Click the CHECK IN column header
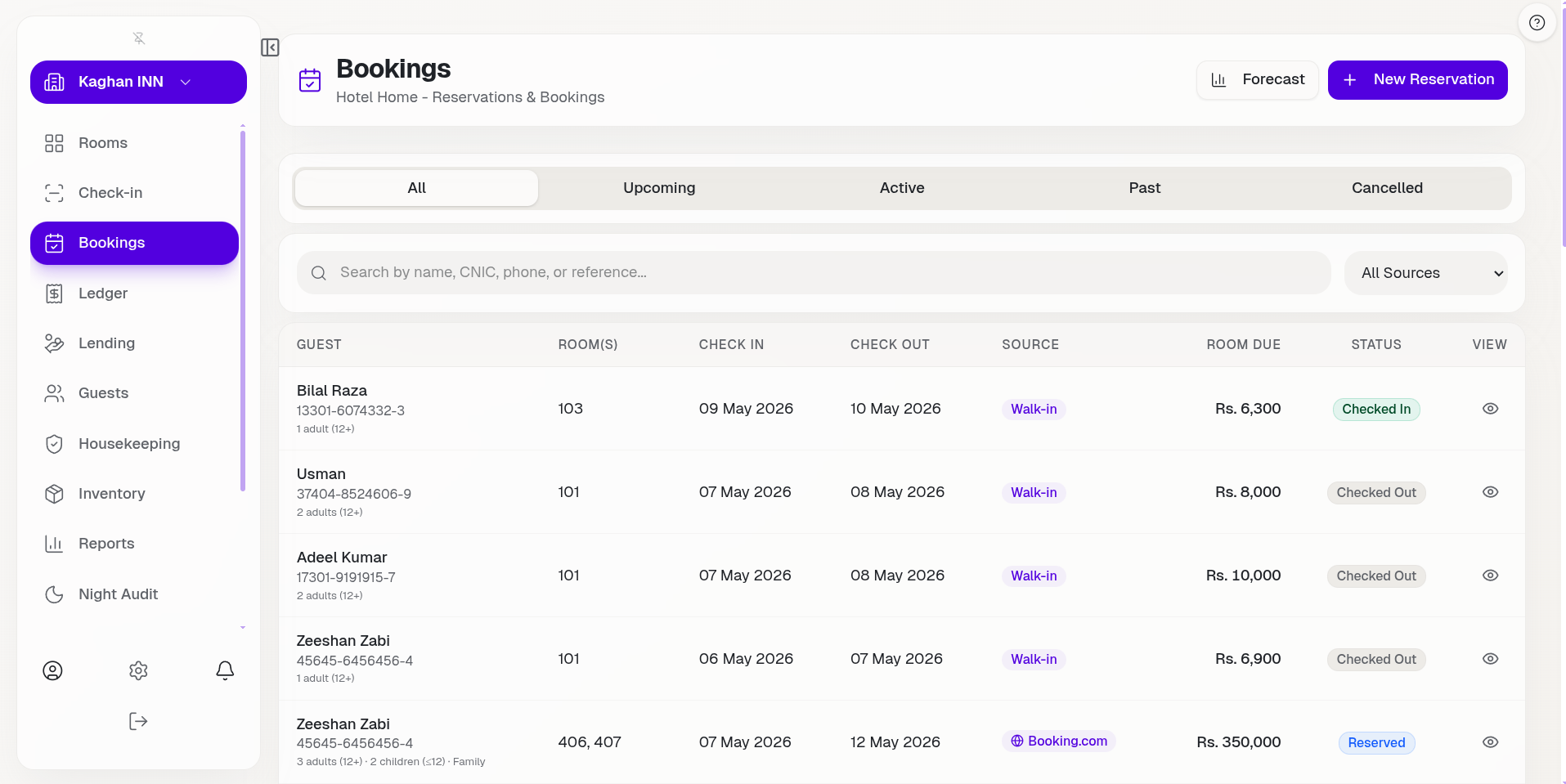This screenshot has height=784, width=1566. coord(731,345)
